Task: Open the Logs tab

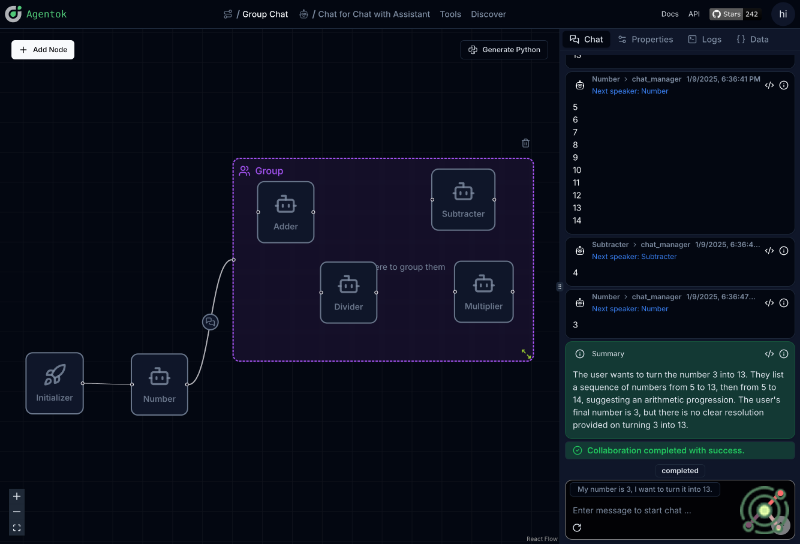Action: 704,39
